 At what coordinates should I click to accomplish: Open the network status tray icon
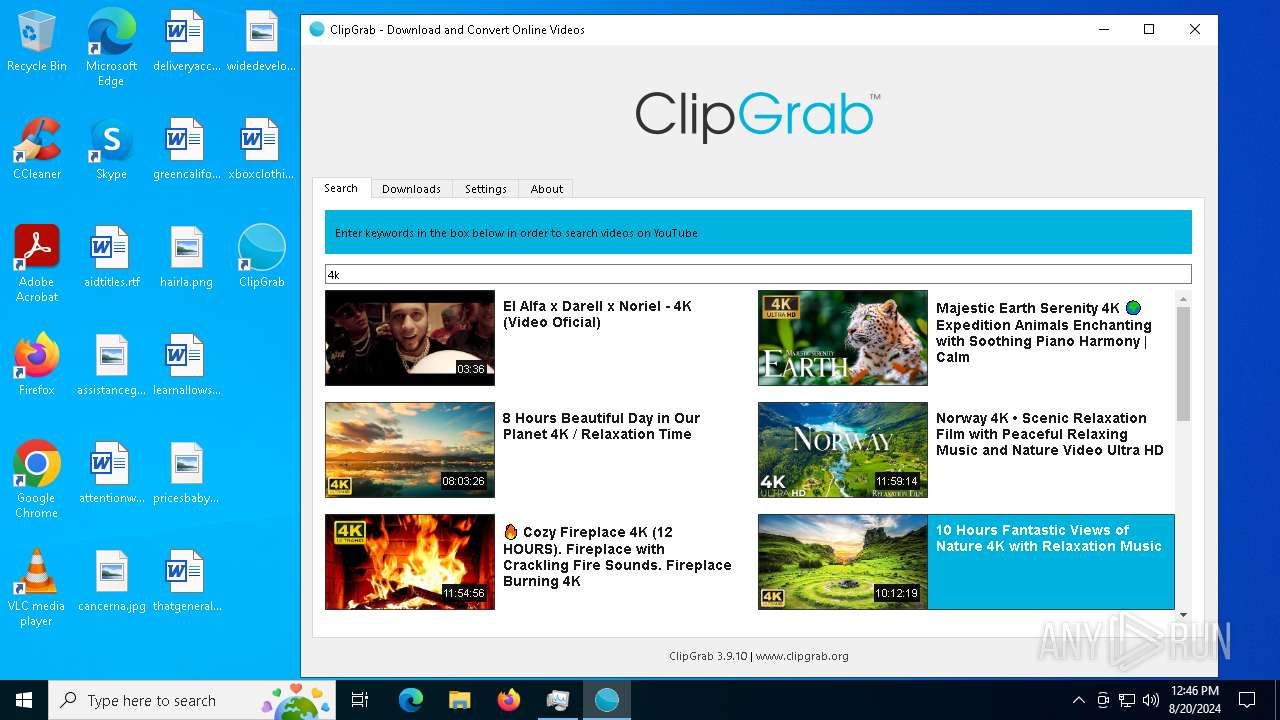[1127, 700]
